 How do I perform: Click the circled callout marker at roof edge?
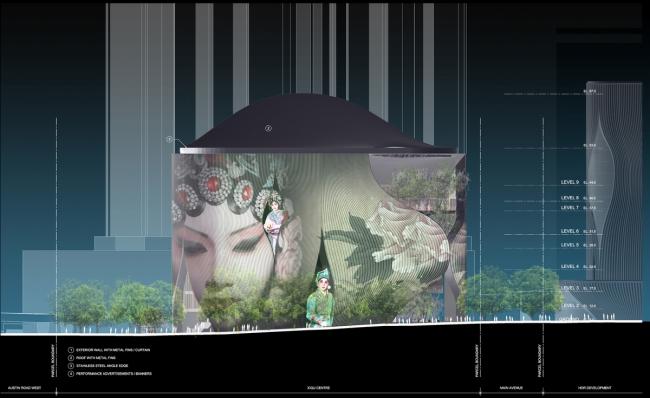(x=169, y=139)
